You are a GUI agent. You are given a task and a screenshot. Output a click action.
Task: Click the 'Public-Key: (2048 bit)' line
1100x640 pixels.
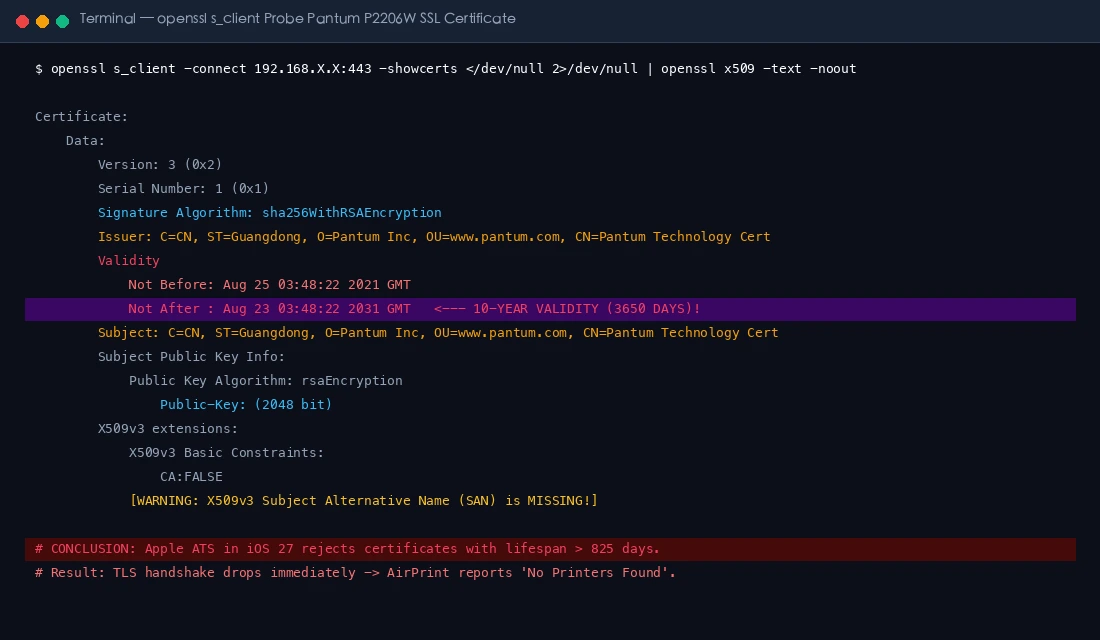(x=246, y=404)
